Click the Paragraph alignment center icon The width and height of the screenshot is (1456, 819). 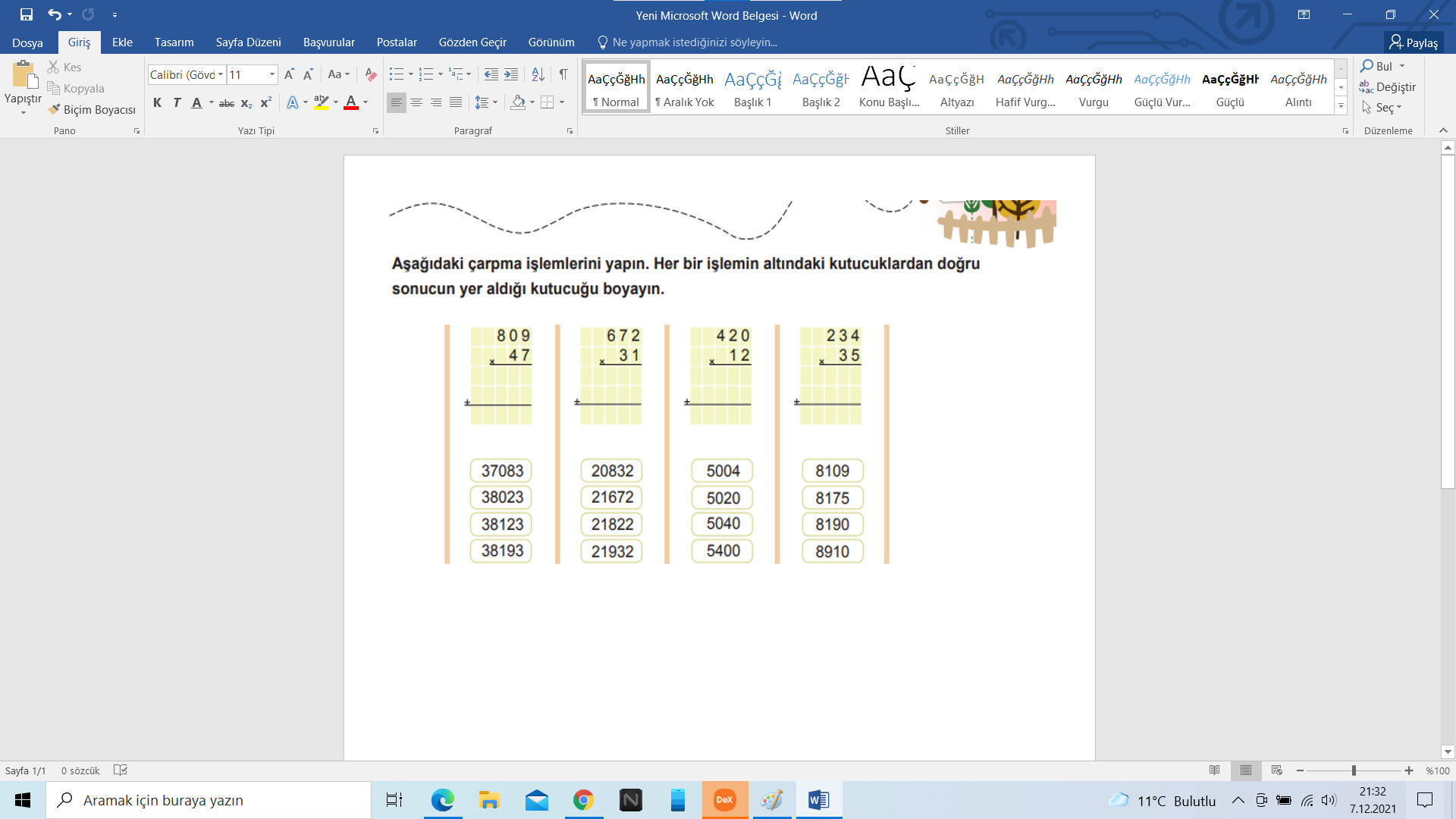tap(416, 102)
